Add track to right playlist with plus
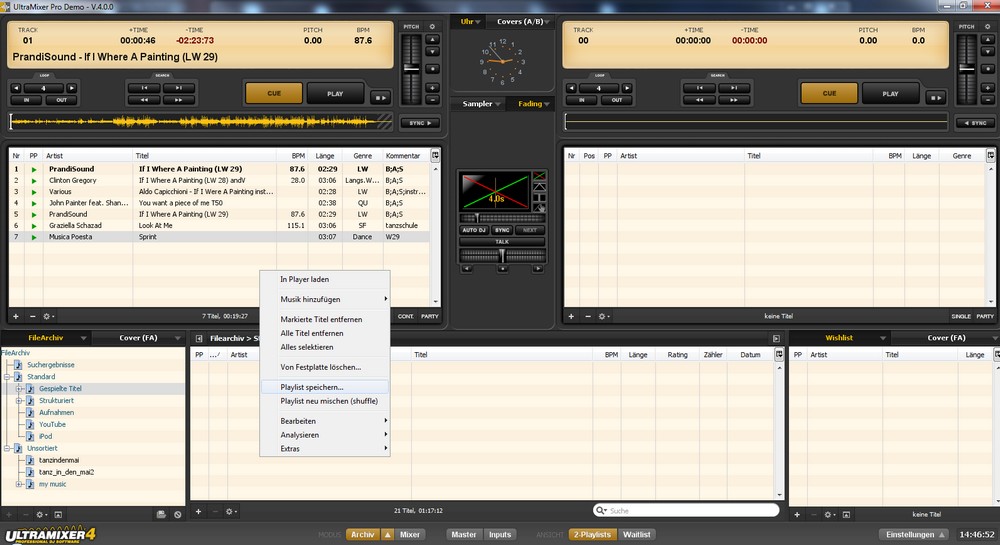 [571, 316]
